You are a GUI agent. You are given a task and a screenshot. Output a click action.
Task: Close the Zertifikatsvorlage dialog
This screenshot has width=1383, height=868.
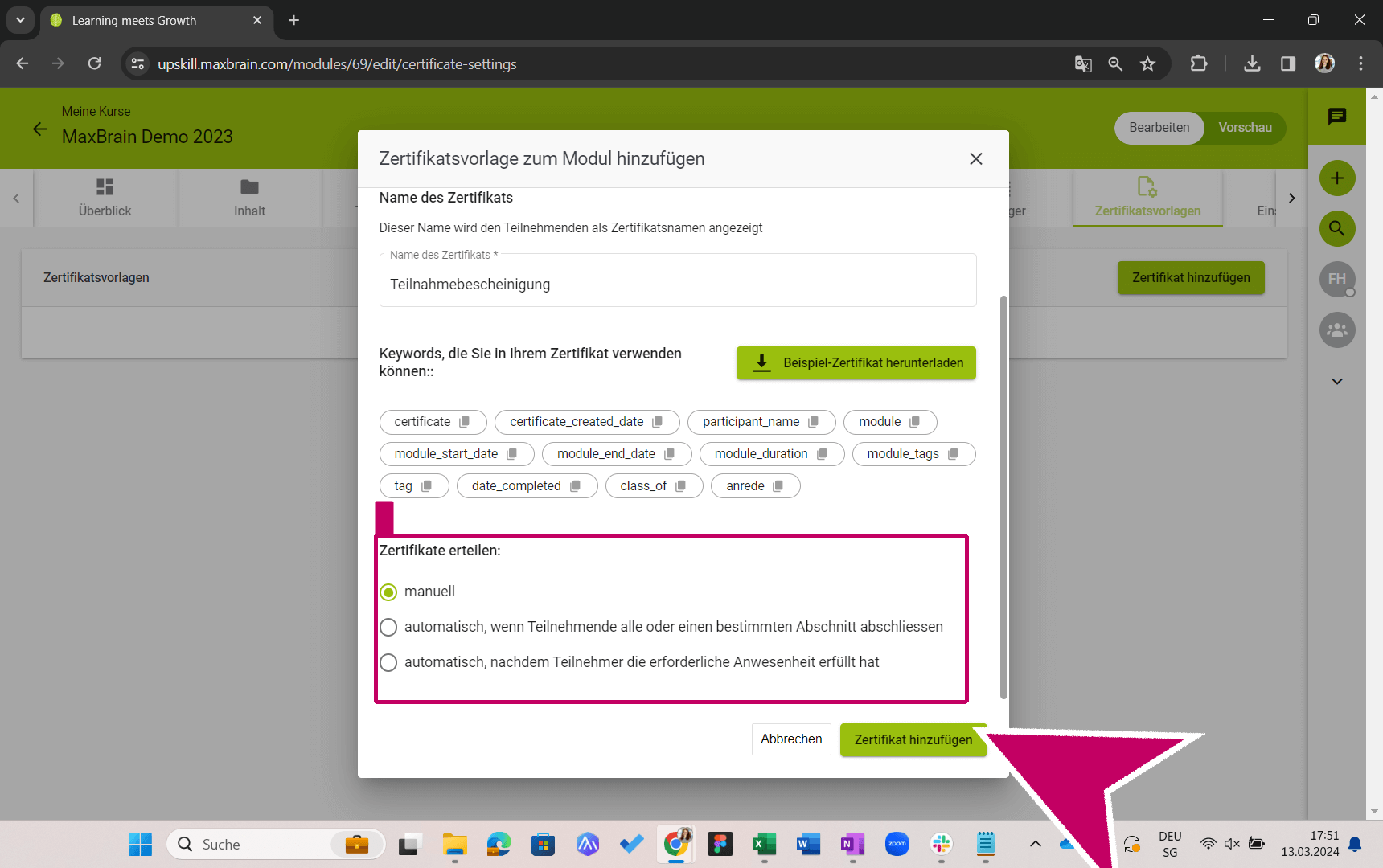click(976, 159)
